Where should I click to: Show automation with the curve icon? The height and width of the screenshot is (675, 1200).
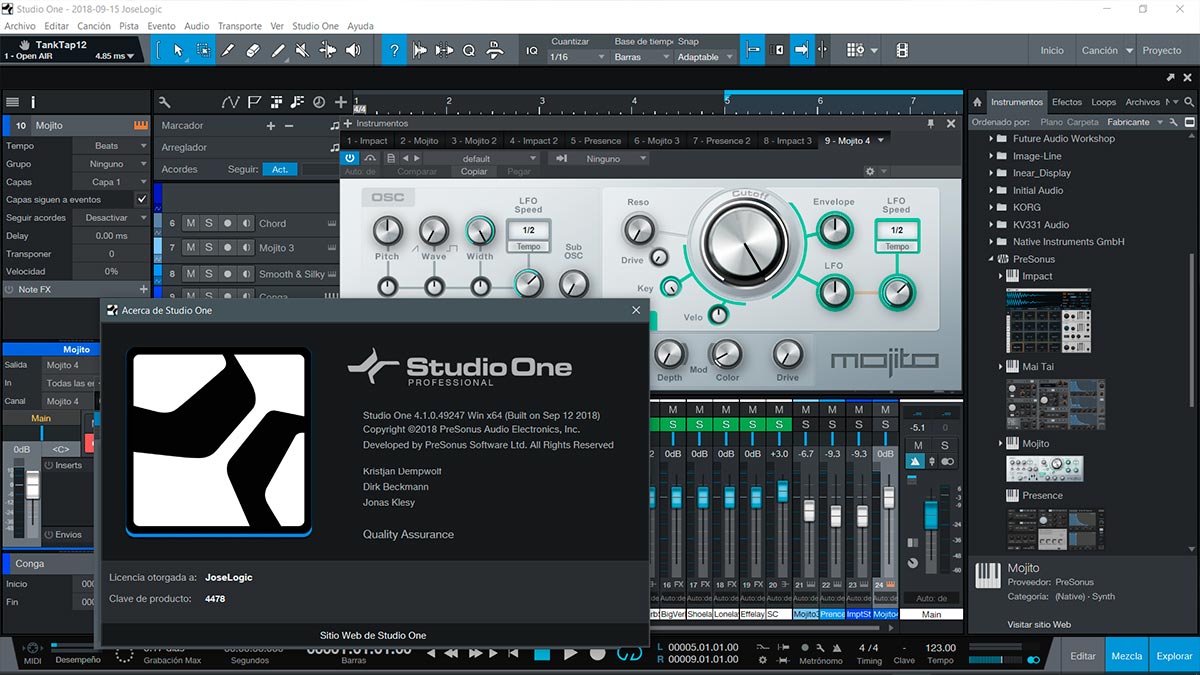[231, 102]
